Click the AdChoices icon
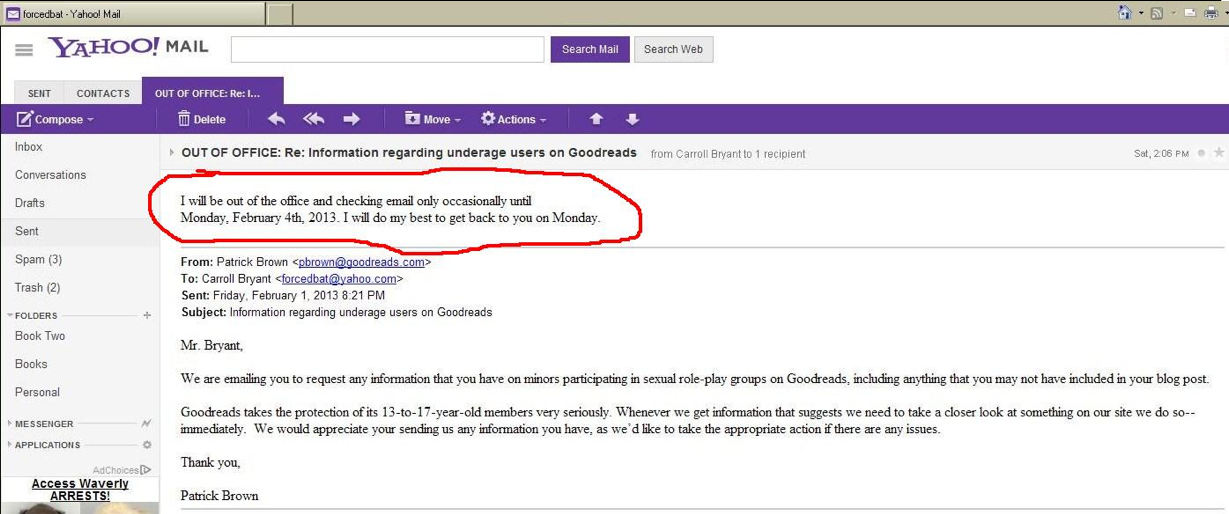Image resolution: width=1229 pixels, height=514 pixels. tap(146, 470)
